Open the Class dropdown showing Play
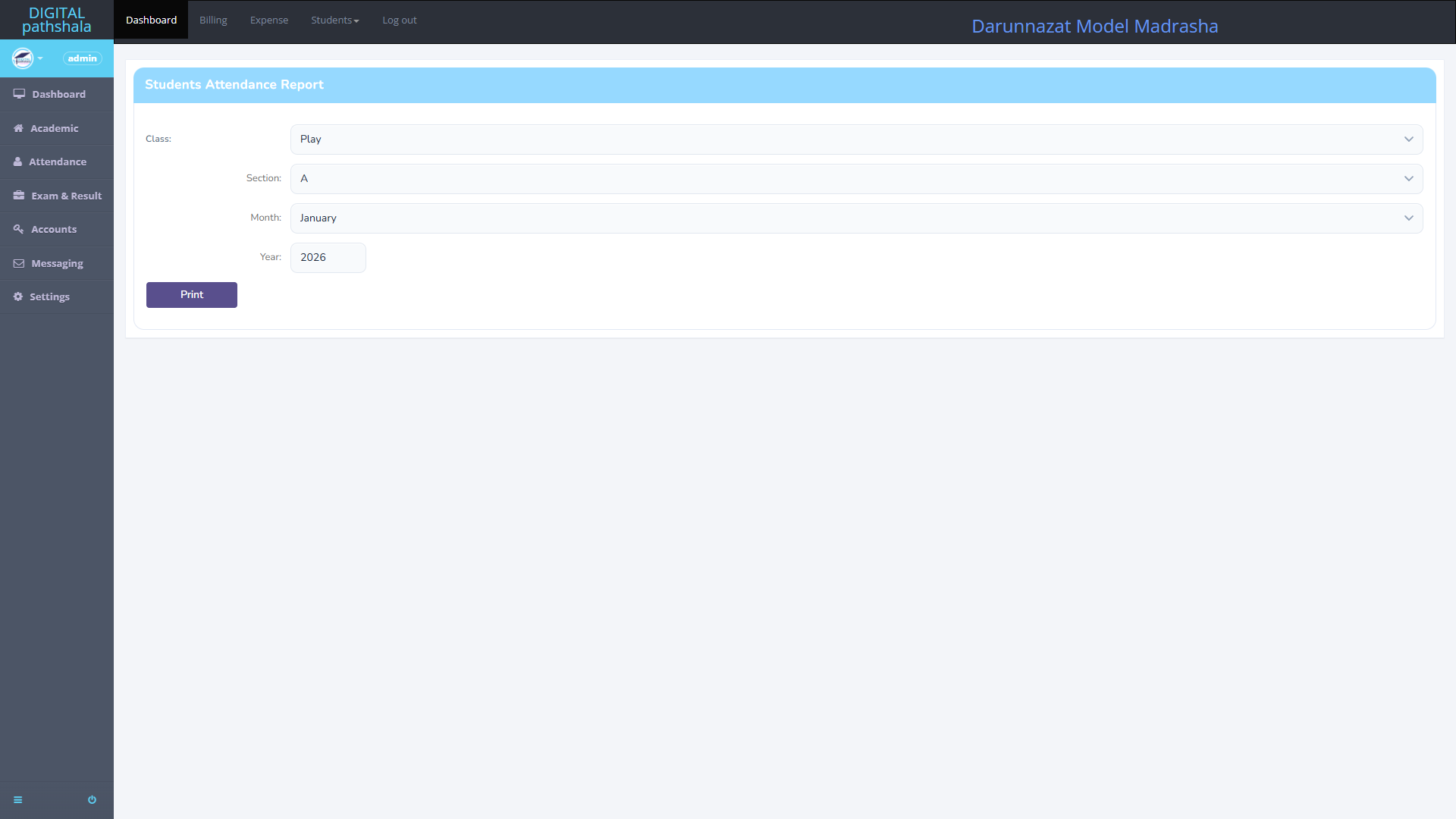The height and width of the screenshot is (819, 1456). pyautogui.click(x=856, y=140)
